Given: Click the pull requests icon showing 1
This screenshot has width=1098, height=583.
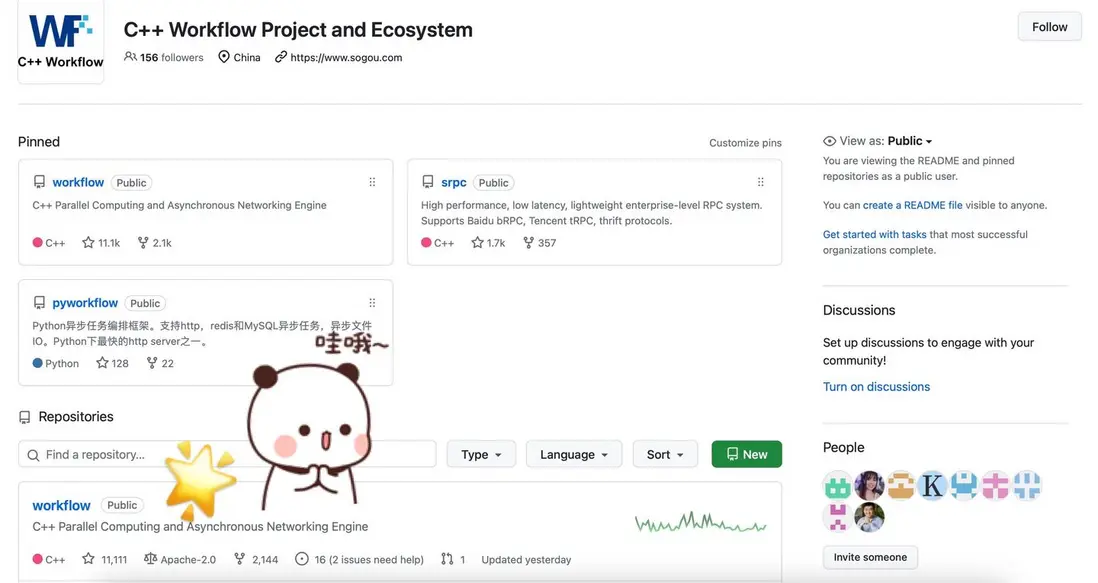Looking at the screenshot, I should pyautogui.click(x=447, y=559).
